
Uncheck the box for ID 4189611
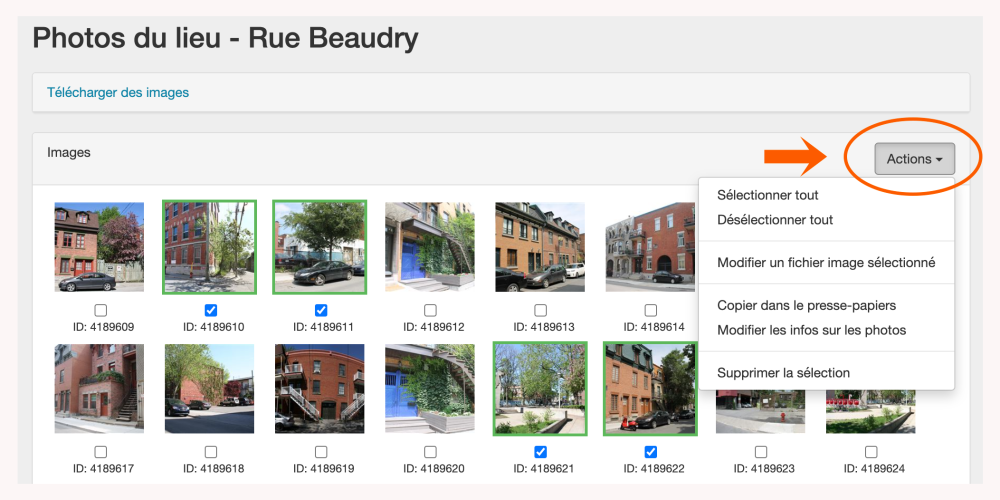point(321,310)
